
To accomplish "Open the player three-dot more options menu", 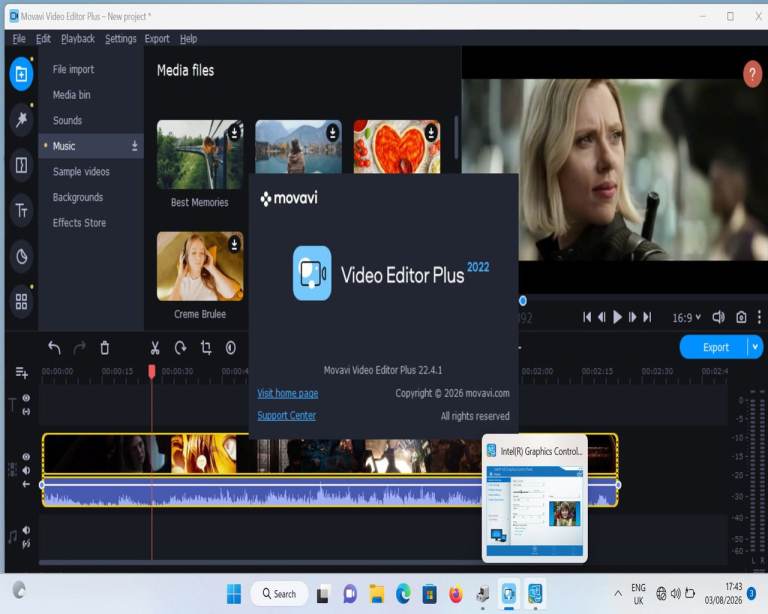I will pos(759,317).
